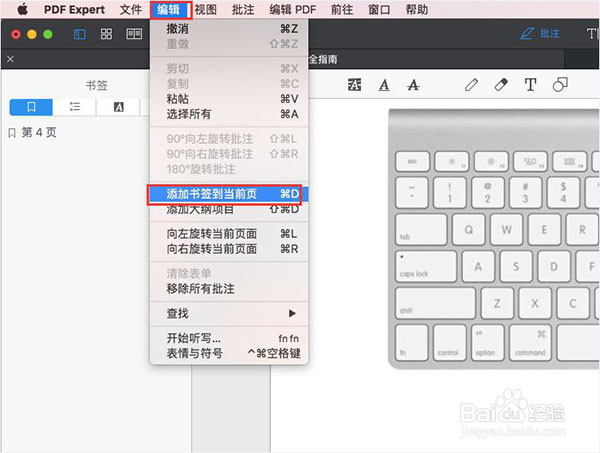Screen dimensions: 600x453
Task: Click the 书签 sidebar heading
Action: point(96,85)
